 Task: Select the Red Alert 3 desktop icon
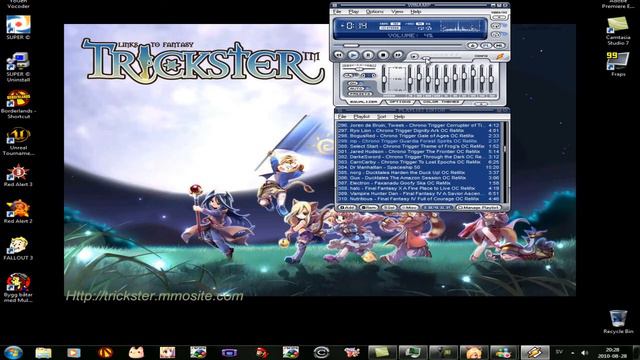[18, 175]
